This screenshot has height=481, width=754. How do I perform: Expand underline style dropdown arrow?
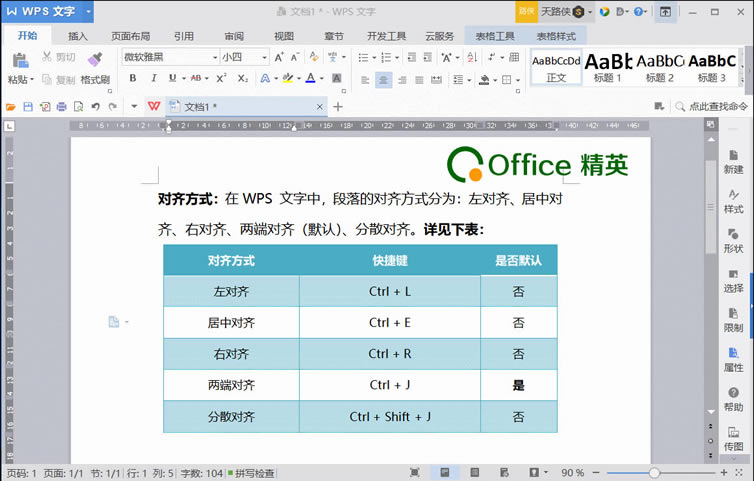tap(183, 78)
